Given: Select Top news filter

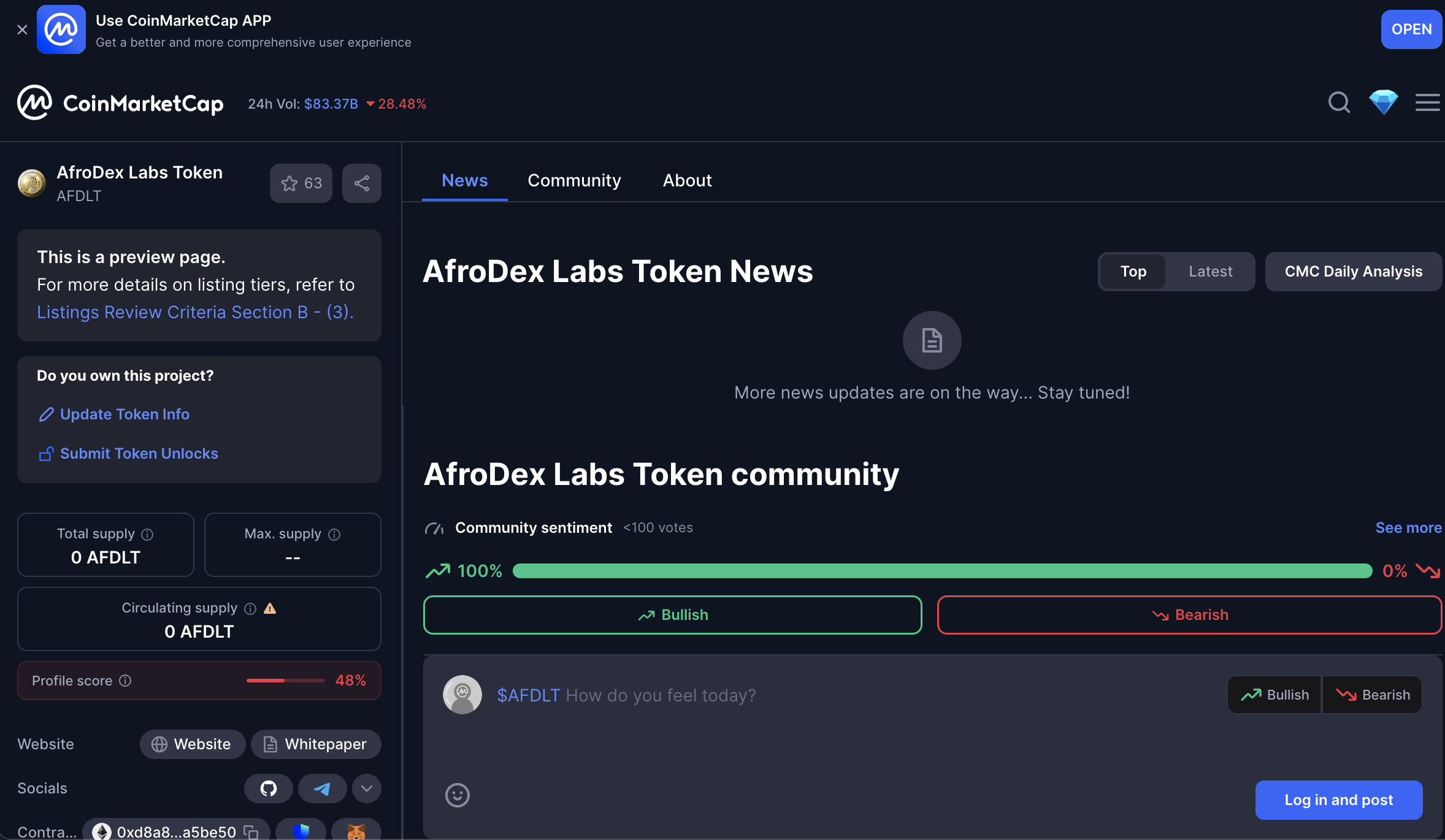Looking at the screenshot, I should (1133, 272).
